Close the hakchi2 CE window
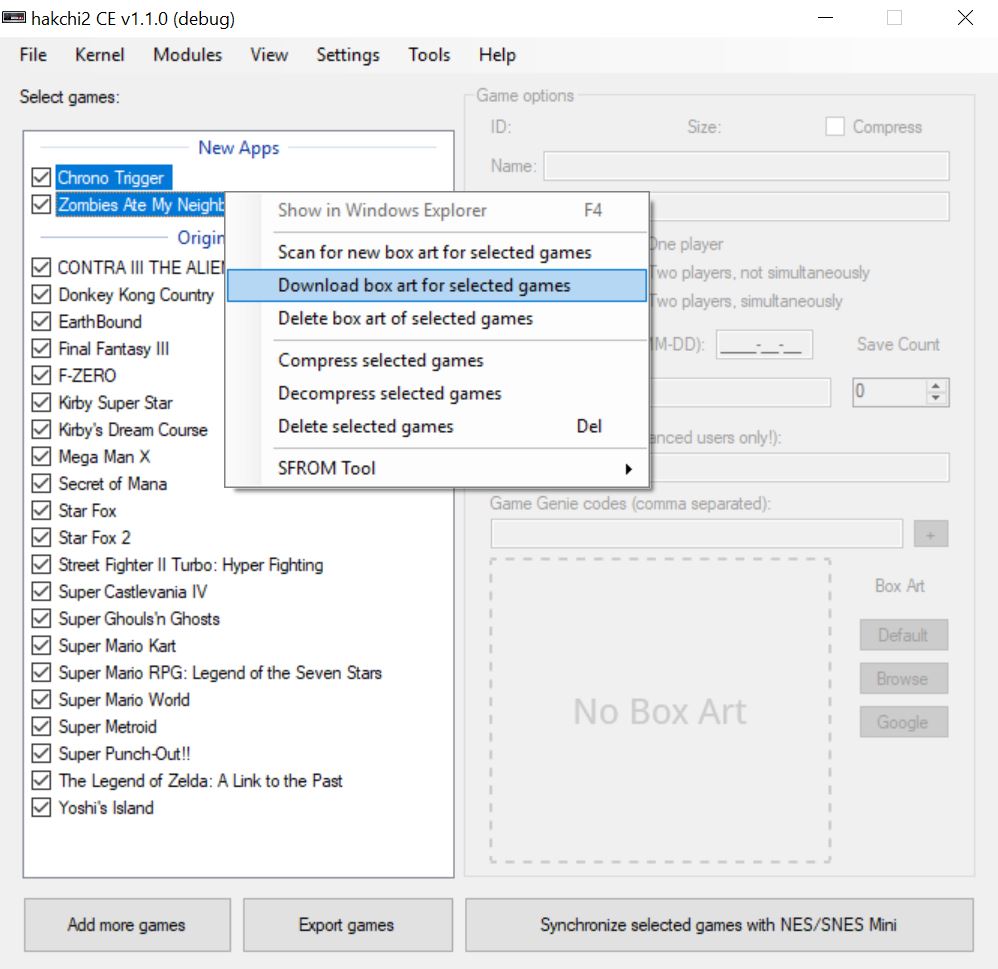 (965, 18)
